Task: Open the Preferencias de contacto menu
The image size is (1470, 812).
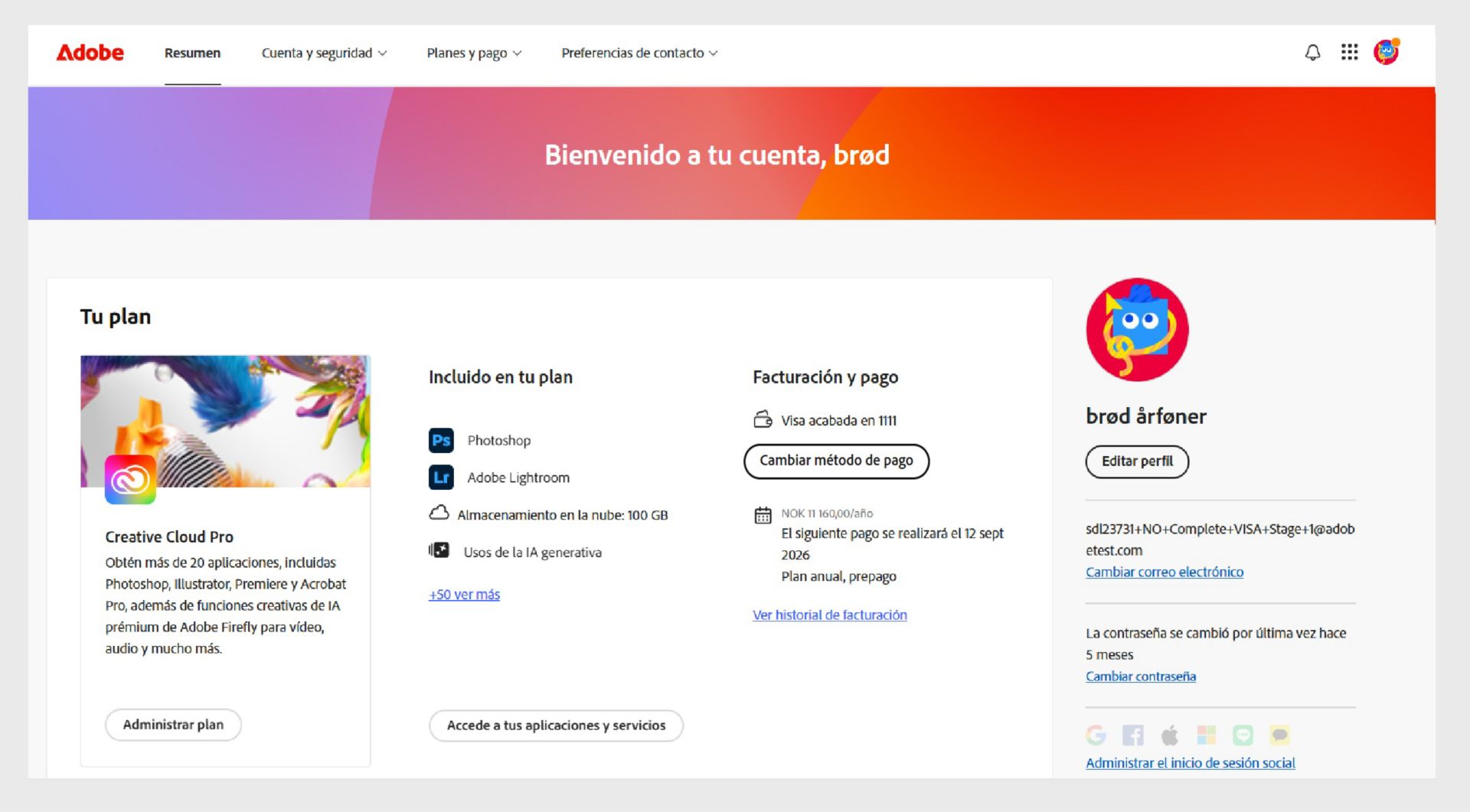Action: (639, 53)
